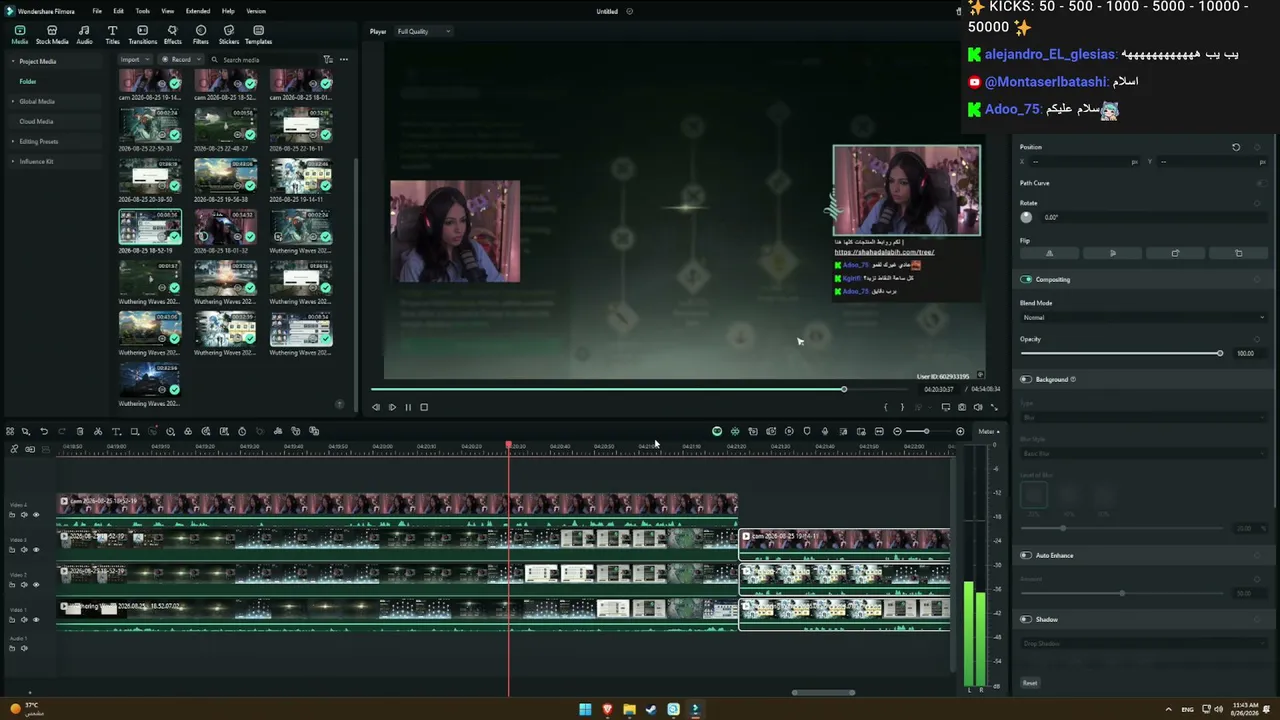Open the Speed stopwatch tool in timeline toolbar
This screenshot has height=720, width=1280.
click(242, 432)
